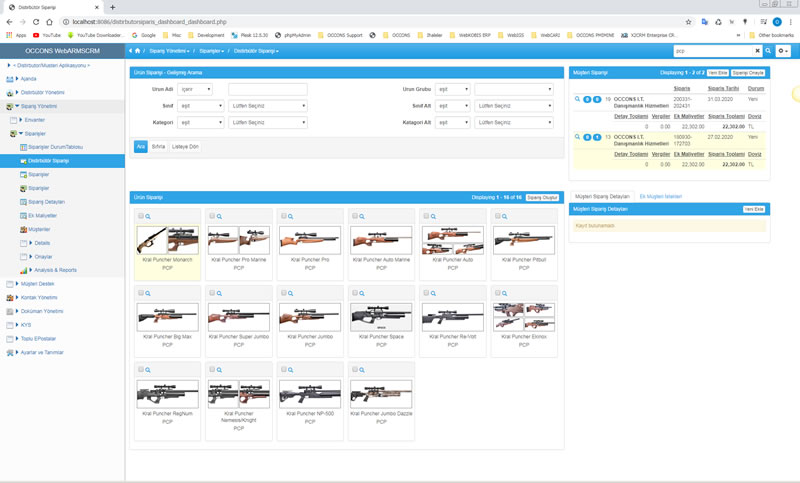Click Siparişi Onayla button
The image size is (800, 483).
pyautogui.click(x=748, y=73)
